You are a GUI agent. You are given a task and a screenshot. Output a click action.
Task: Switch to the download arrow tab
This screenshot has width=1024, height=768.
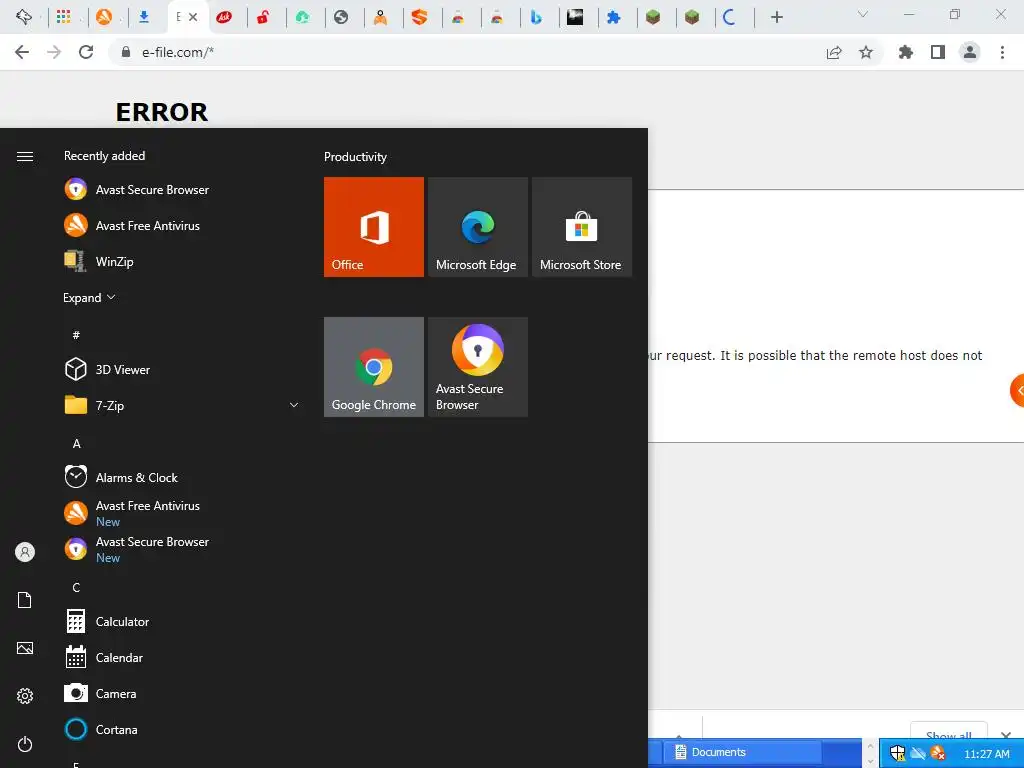click(144, 18)
